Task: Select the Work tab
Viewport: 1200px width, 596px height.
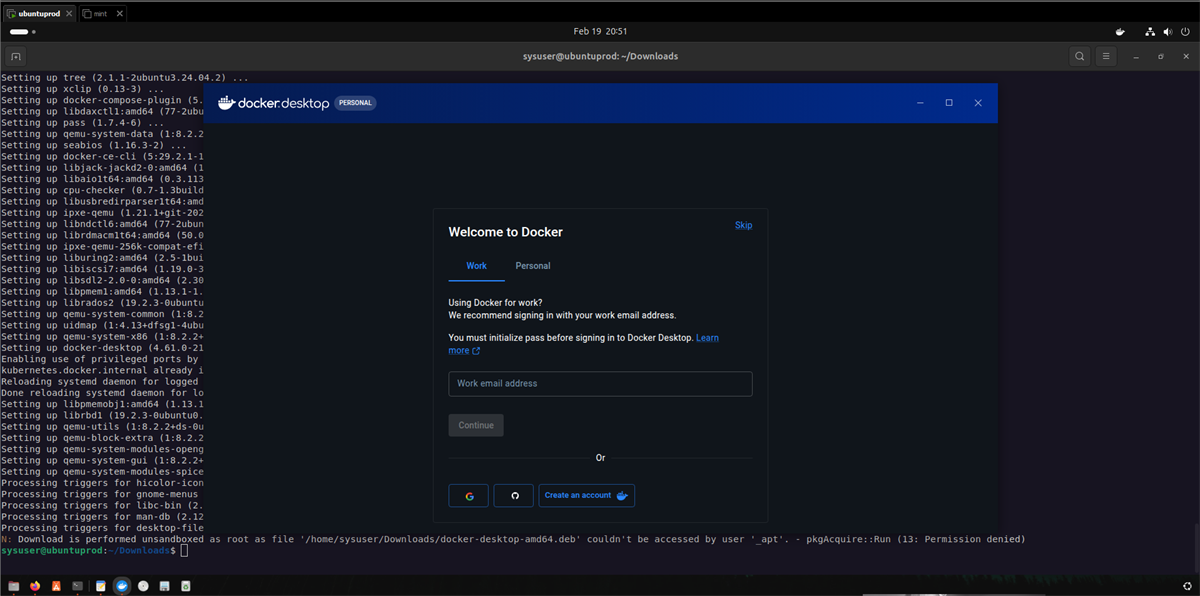Action: coord(476,266)
